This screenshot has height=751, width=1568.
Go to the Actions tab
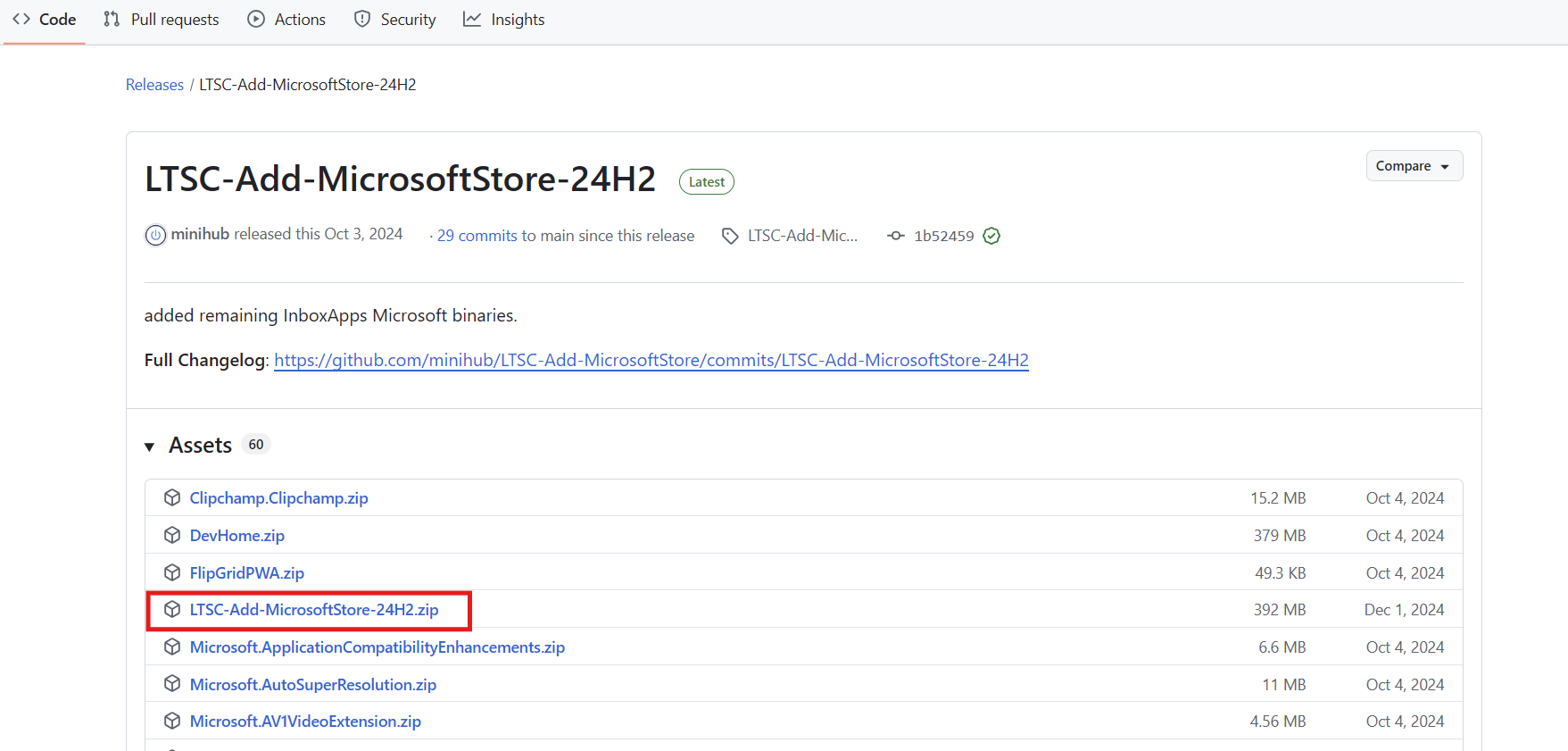pos(286,20)
